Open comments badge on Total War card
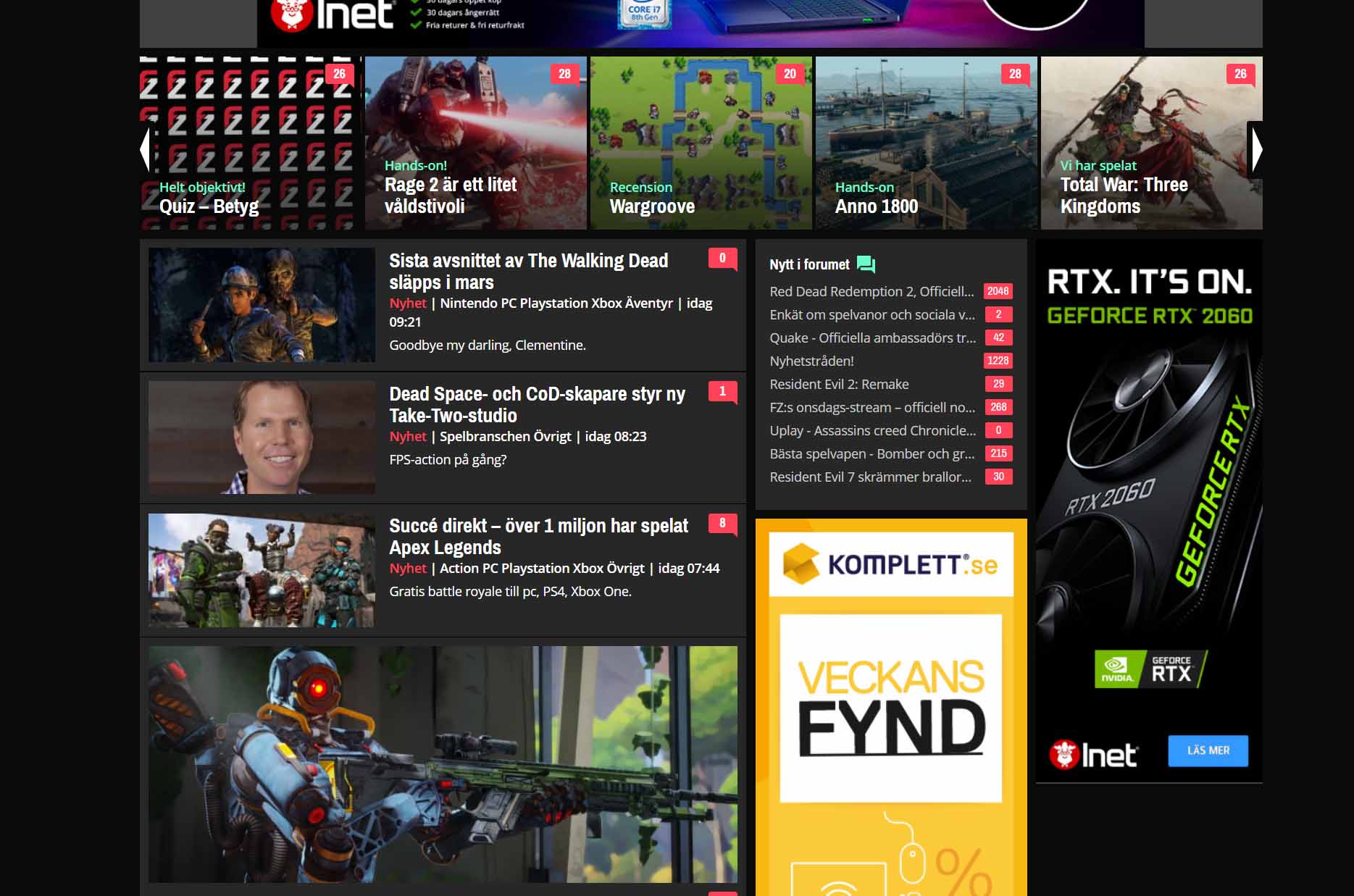This screenshot has width=1354, height=896. pos(1240,74)
